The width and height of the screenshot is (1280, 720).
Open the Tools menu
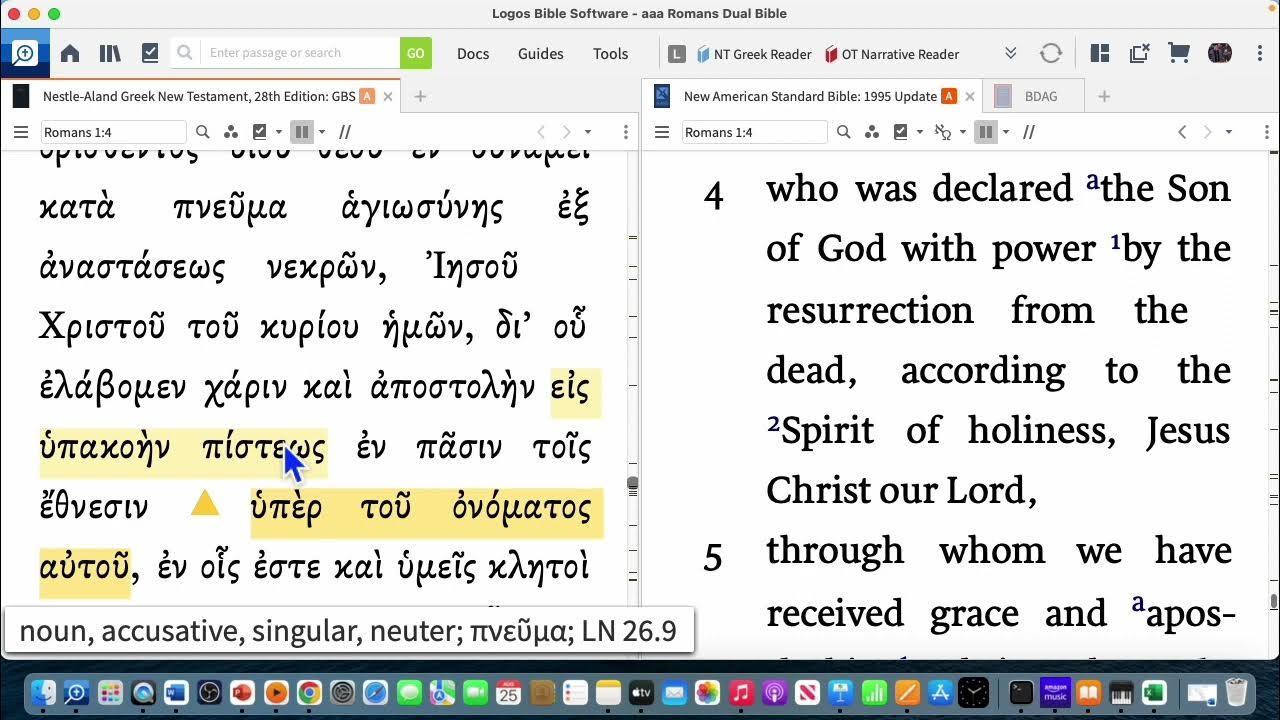[611, 54]
